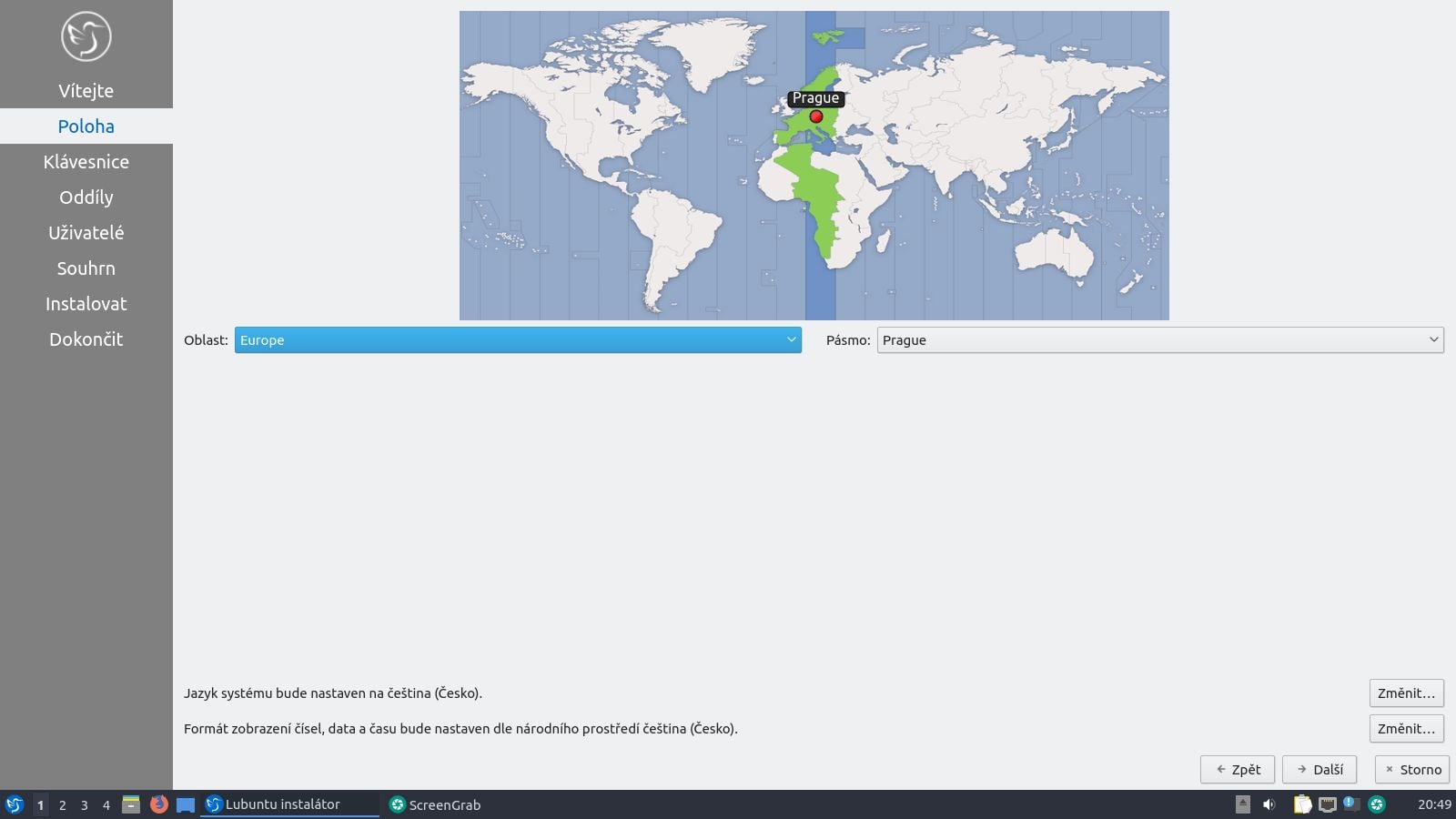
Task: Open the Pásmo timezone dropdown
Action: pos(1158,339)
